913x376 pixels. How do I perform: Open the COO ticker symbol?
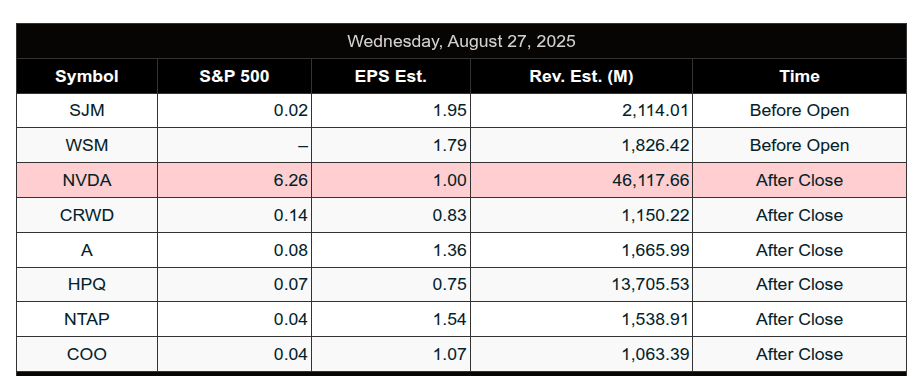pos(87,354)
